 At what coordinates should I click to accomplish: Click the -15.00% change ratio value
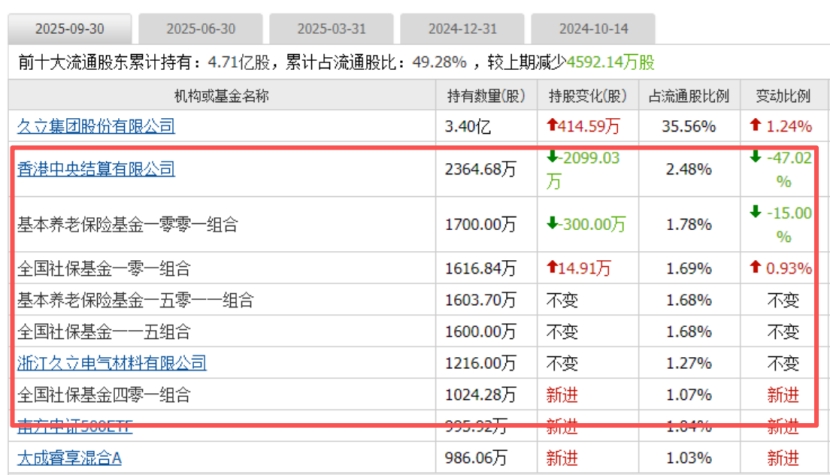[781, 225]
